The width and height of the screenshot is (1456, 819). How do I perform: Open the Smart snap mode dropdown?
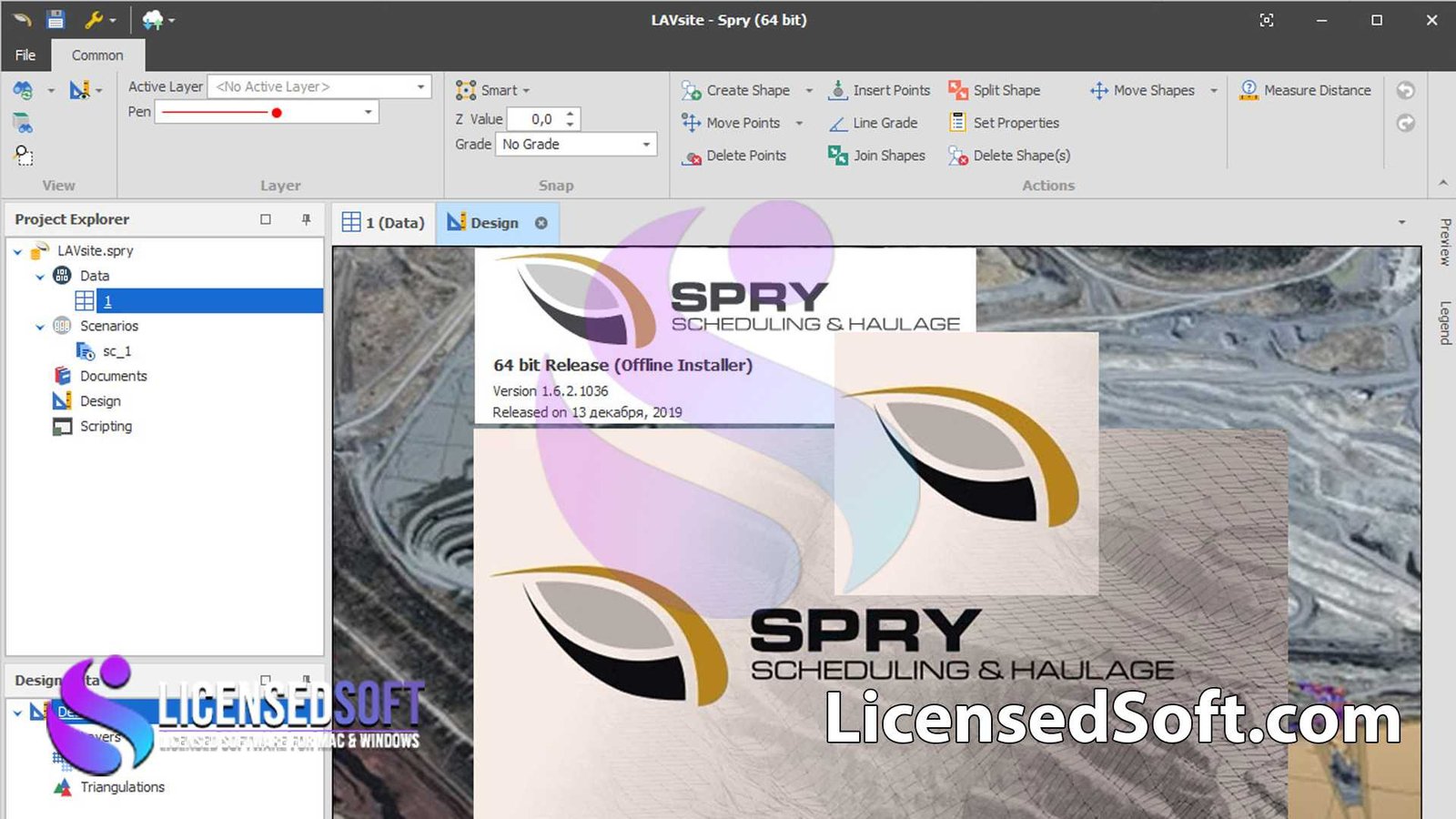click(526, 90)
